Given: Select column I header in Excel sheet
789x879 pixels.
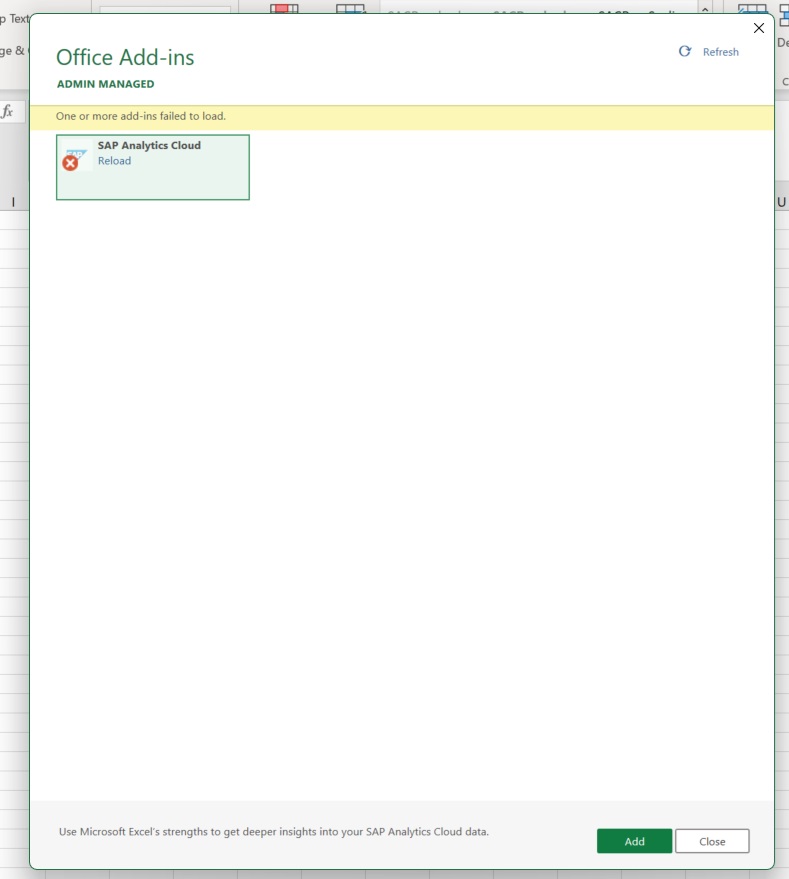Looking at the screenshot, I should 13,202.
